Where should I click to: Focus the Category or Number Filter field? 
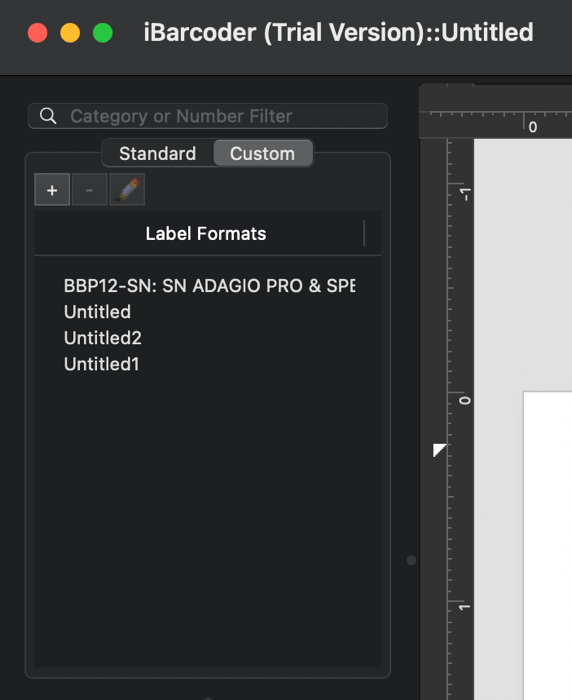coord(208,116)
